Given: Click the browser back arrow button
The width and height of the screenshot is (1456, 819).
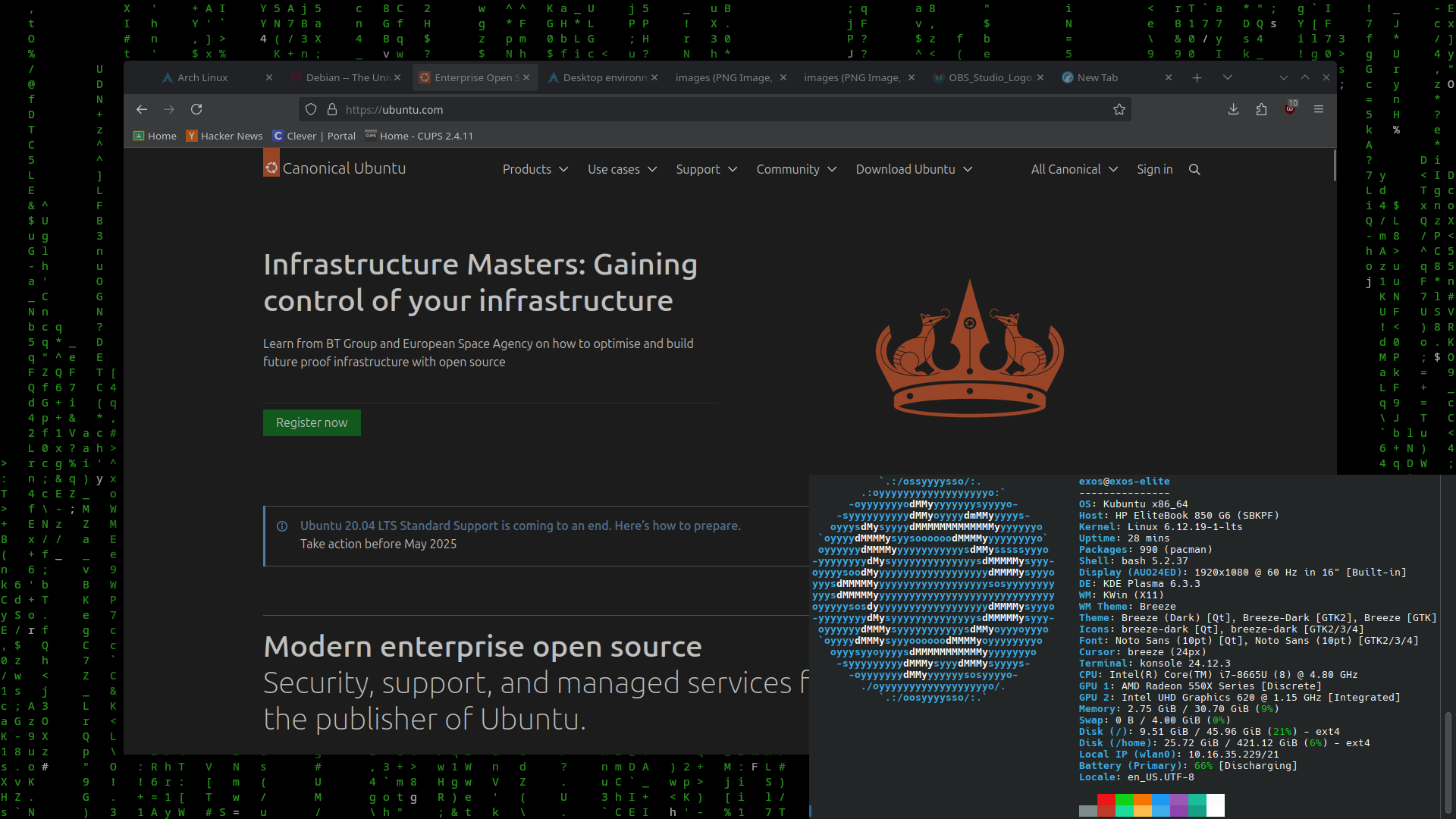Looking at the screenshot, I should [x=142, y=109].
